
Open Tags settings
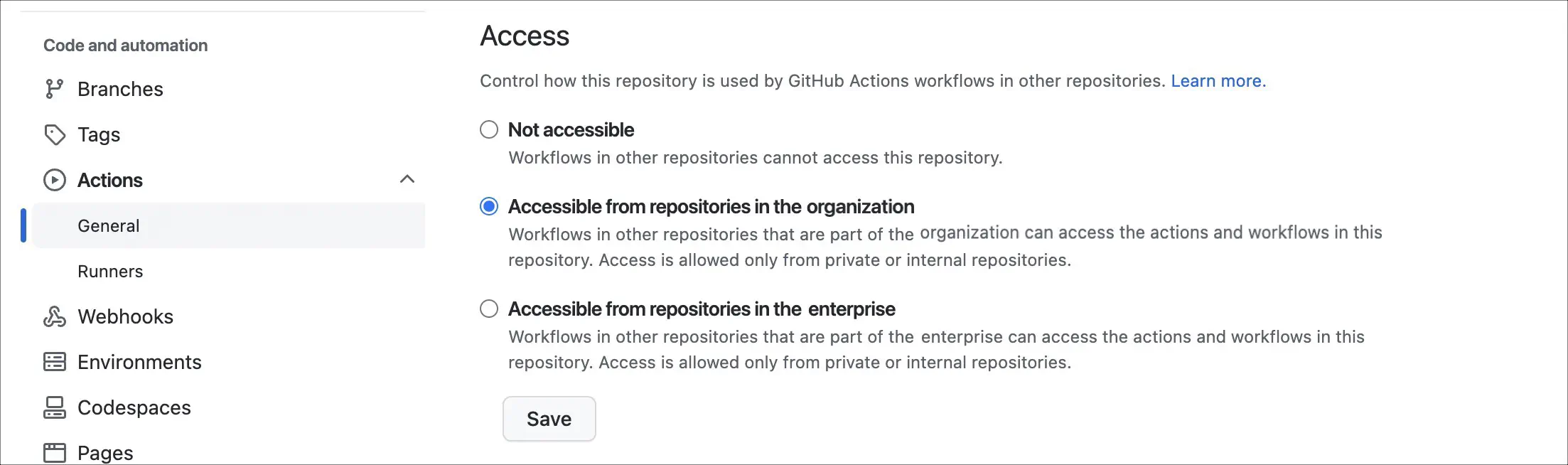click(x=98, y=134)
